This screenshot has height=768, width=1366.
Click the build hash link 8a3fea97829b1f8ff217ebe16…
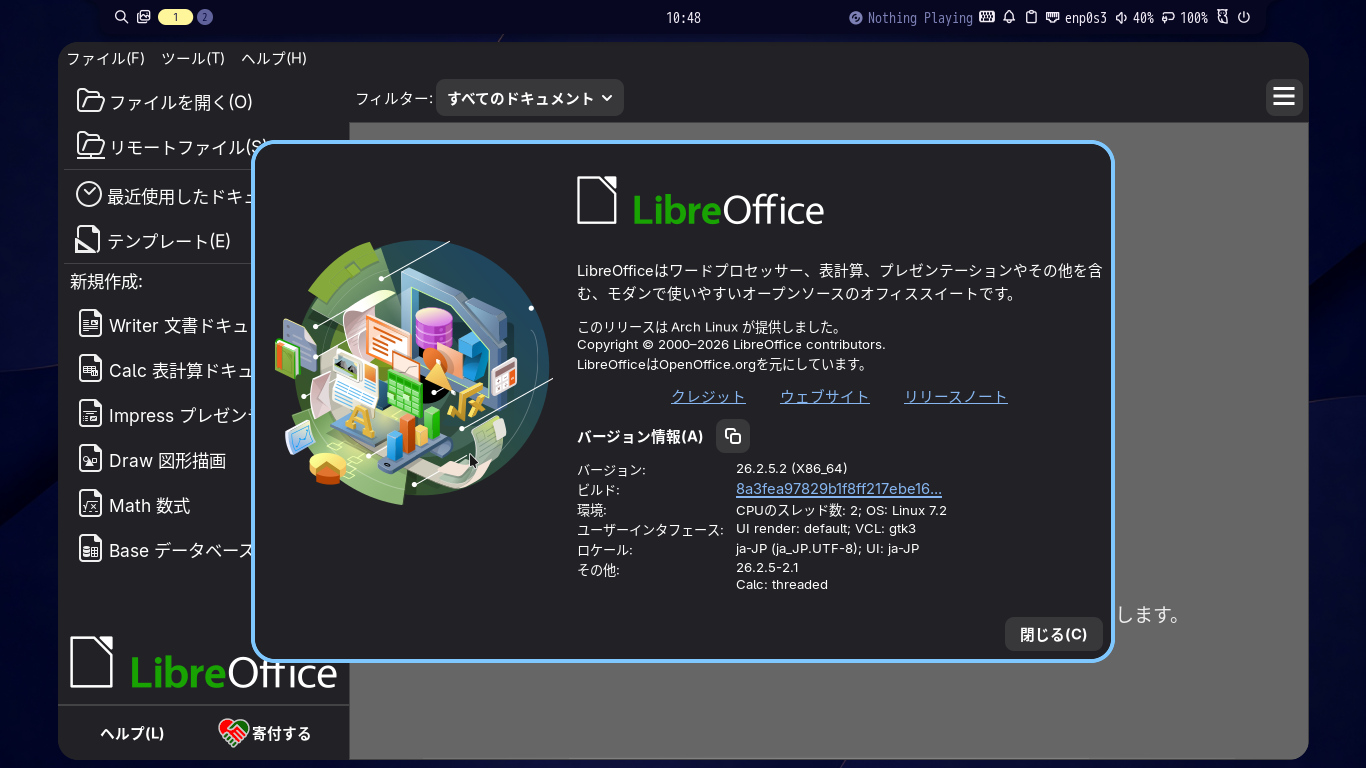(x=839, y=489)
